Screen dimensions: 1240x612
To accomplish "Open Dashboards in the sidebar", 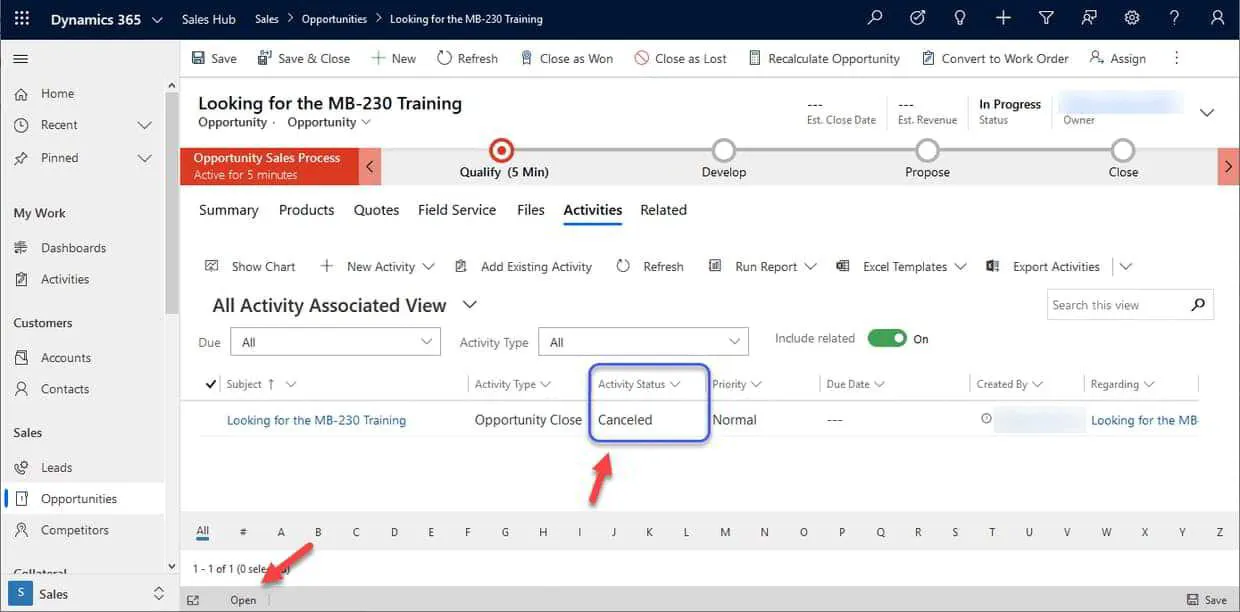I will tap(73, 248).
